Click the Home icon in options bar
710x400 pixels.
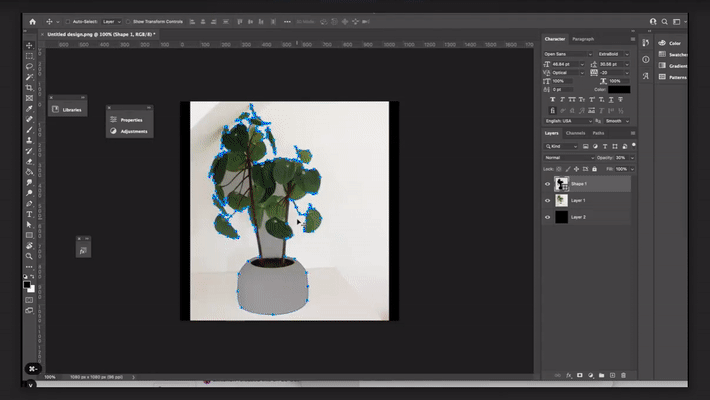[32, 20]
